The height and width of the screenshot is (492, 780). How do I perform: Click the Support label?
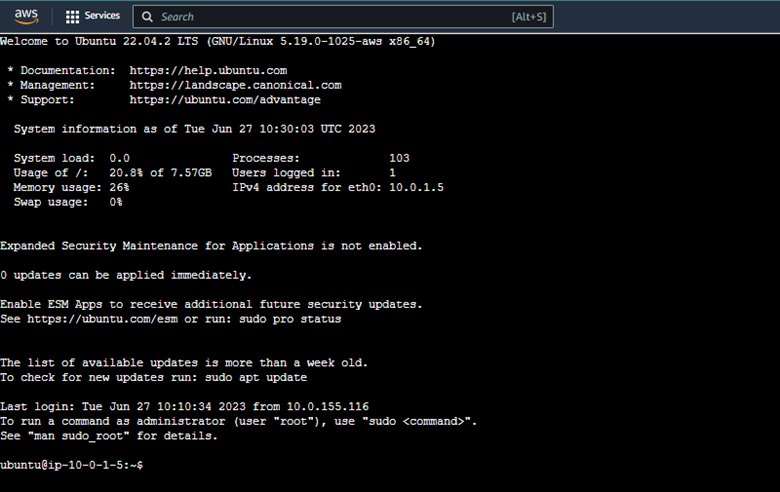pyautogui.click(x=47, y=99)
